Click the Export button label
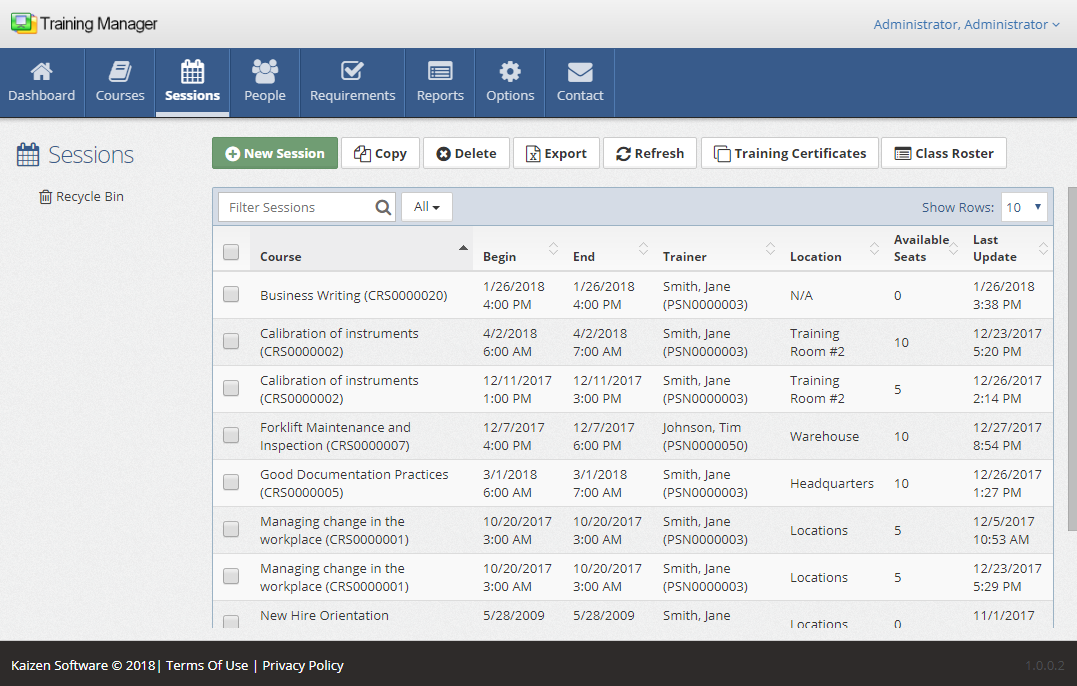 tap(565, 154)
